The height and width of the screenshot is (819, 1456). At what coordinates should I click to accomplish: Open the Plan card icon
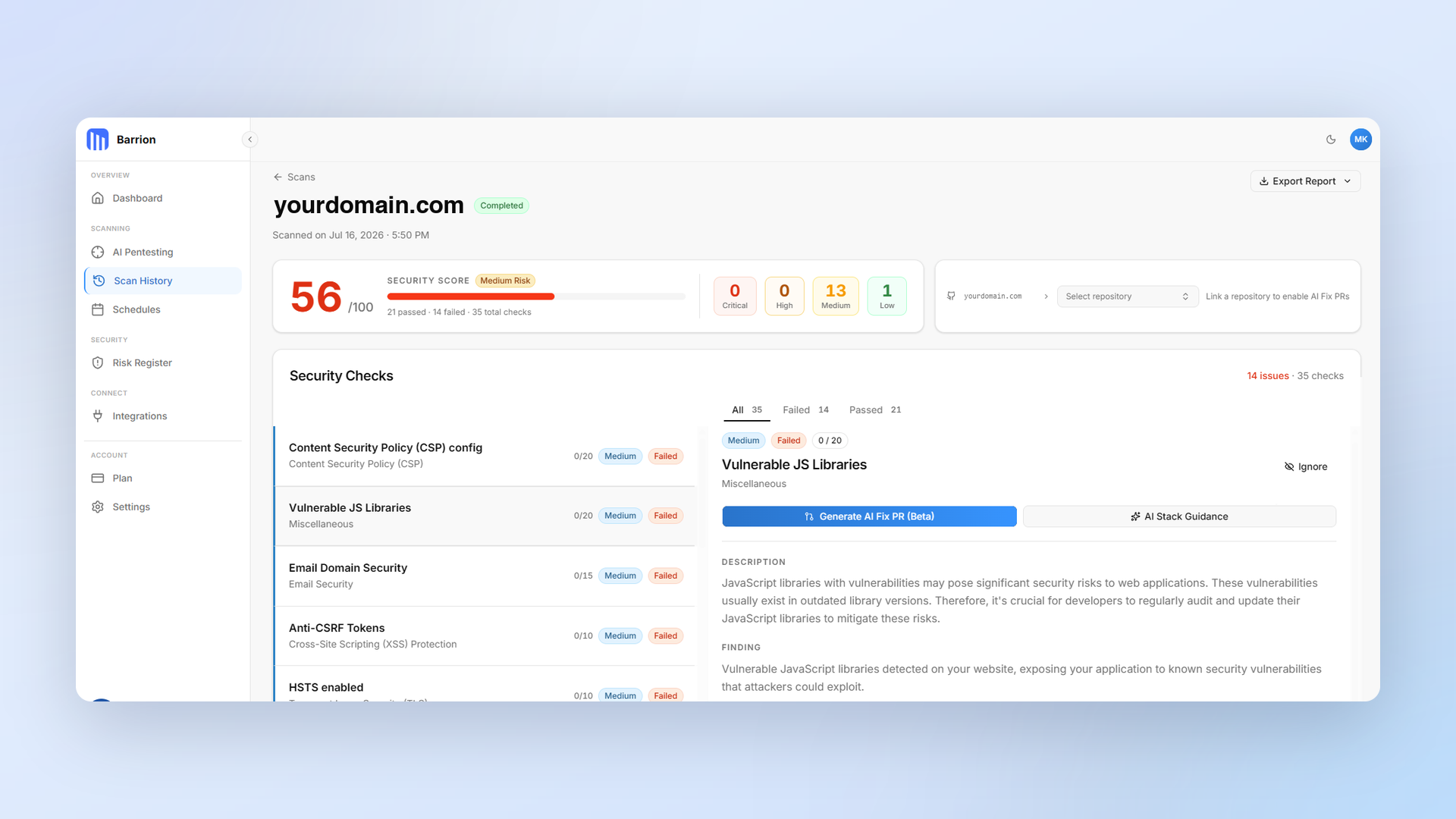coord(98,478)
